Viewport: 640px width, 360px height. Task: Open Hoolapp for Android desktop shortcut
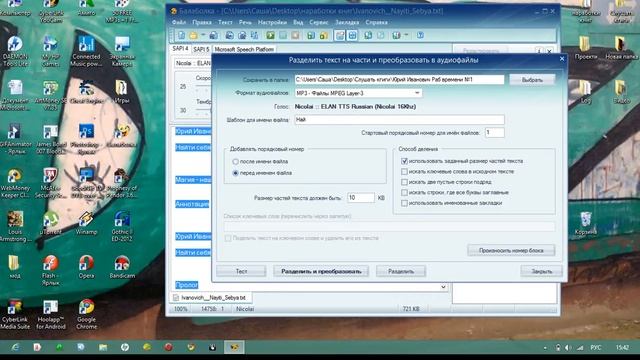click(50, 314)
